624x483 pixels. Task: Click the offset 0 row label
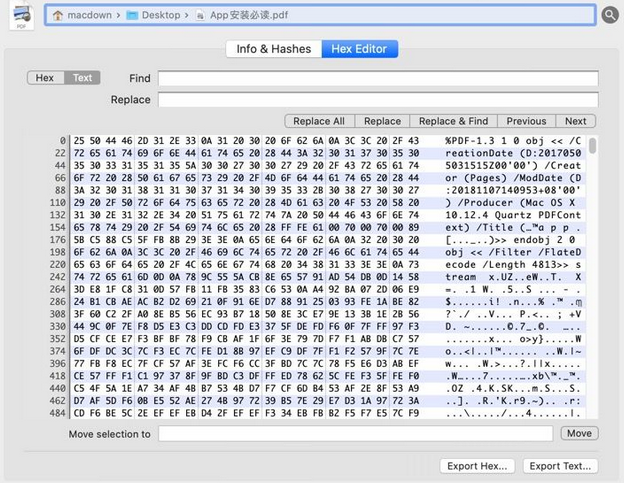pyautogui.click(x=63, y=141)
